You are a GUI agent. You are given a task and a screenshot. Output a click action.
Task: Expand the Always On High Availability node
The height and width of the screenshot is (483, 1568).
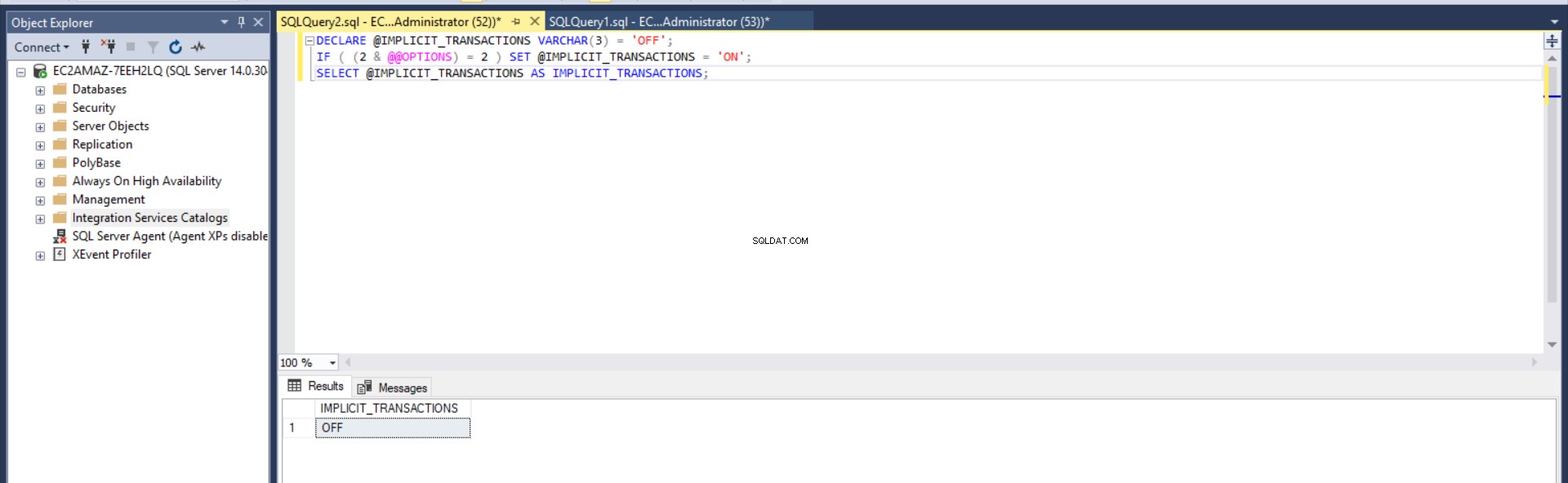point(40,182)
